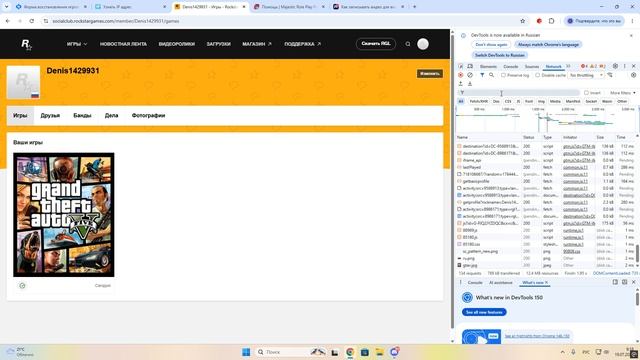Click the Скачать RGL button
This screenshot has width=640, height=360.
(x=376, y=44)
